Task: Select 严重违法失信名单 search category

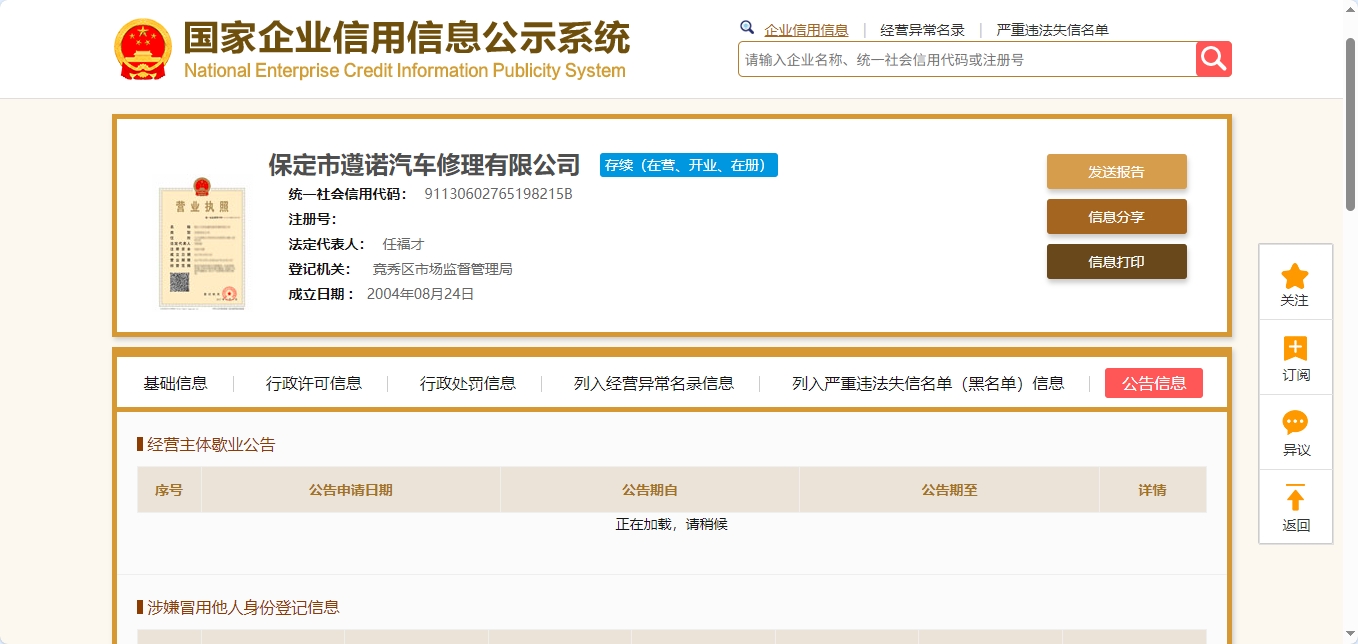Action: click(1052, 30)
